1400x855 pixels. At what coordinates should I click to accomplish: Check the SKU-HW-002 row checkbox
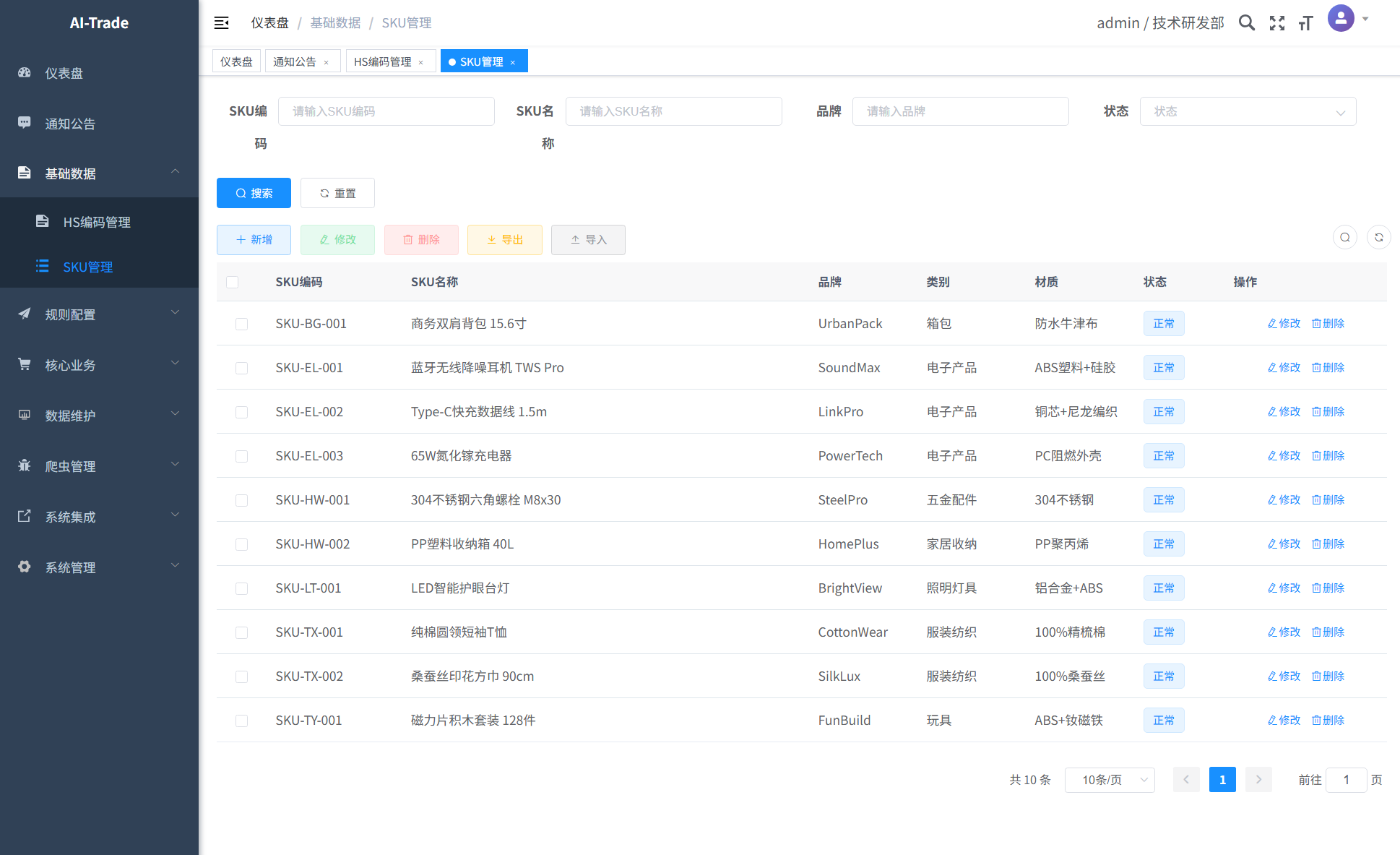(241, 544)
